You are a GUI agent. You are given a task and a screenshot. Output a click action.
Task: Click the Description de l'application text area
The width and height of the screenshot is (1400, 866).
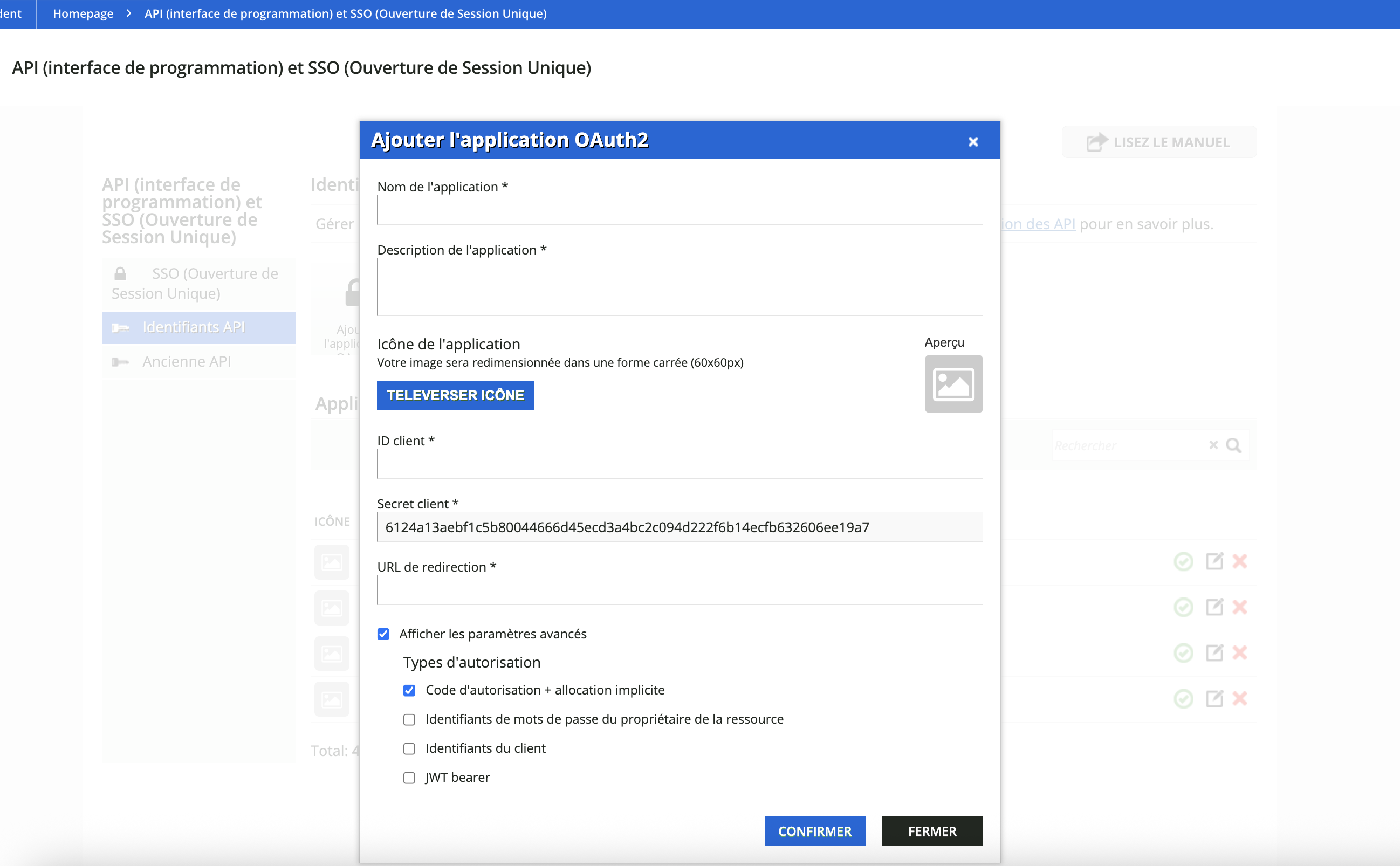tap(680, 286)
